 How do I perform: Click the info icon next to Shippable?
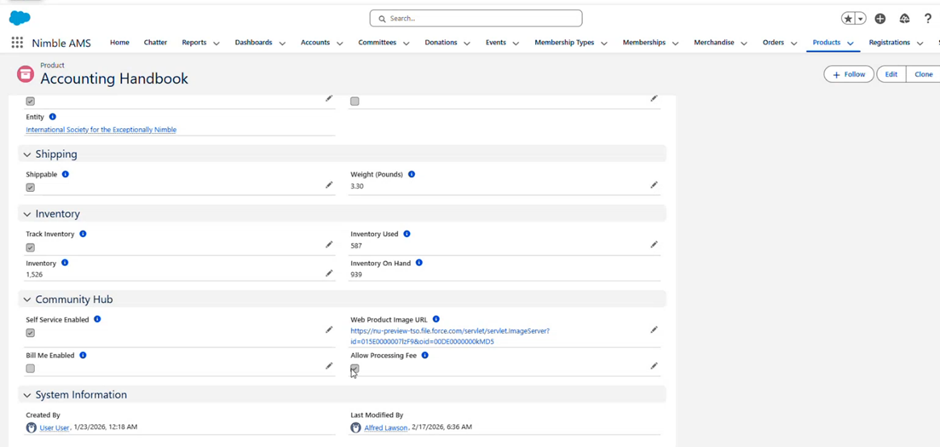(65, 174)
